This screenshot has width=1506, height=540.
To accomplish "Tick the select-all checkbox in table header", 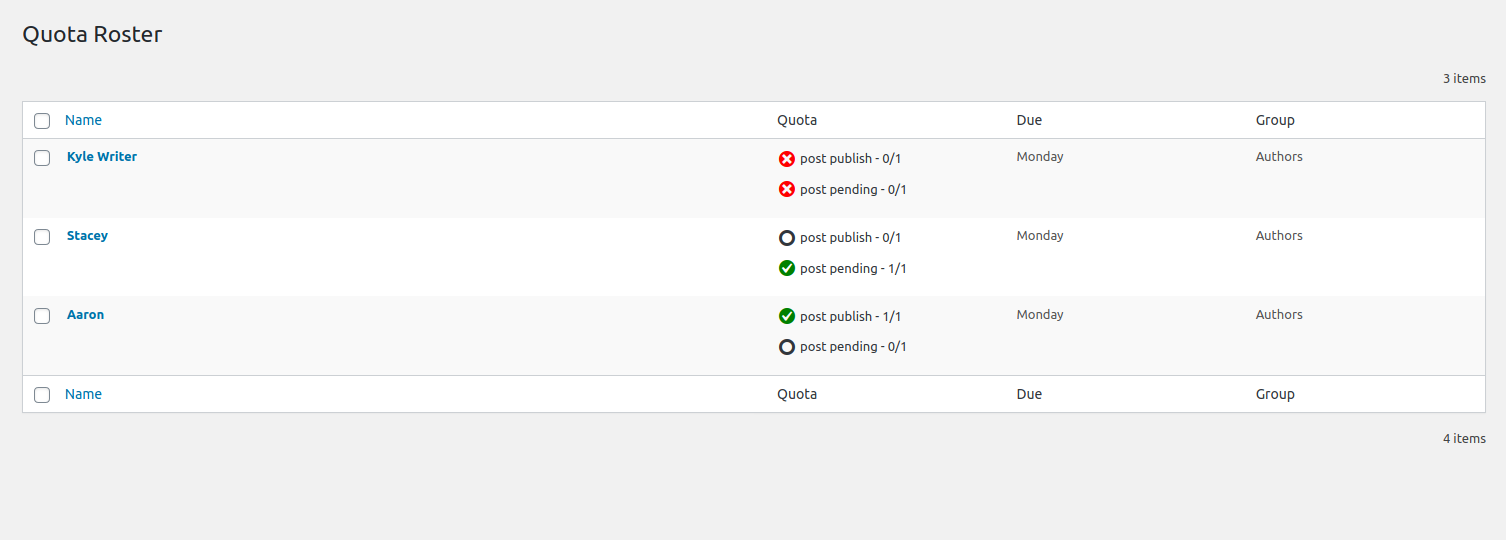I will click(x=42, y=121).
